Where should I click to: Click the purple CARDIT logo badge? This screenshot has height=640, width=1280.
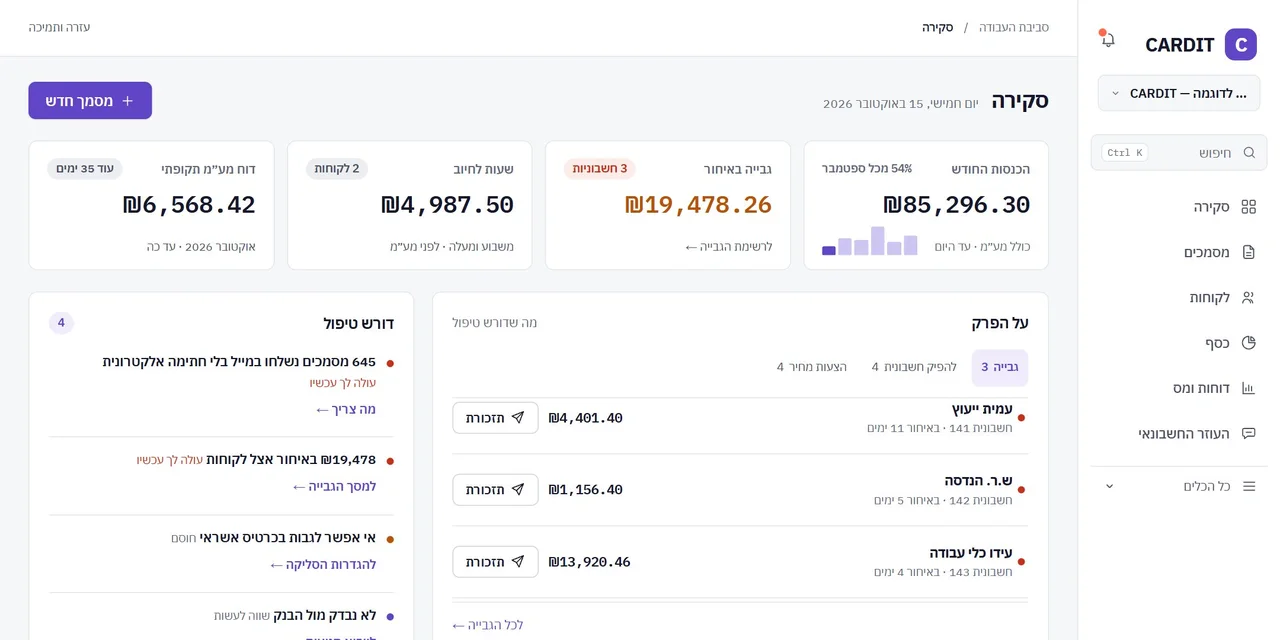point(1241,45)
